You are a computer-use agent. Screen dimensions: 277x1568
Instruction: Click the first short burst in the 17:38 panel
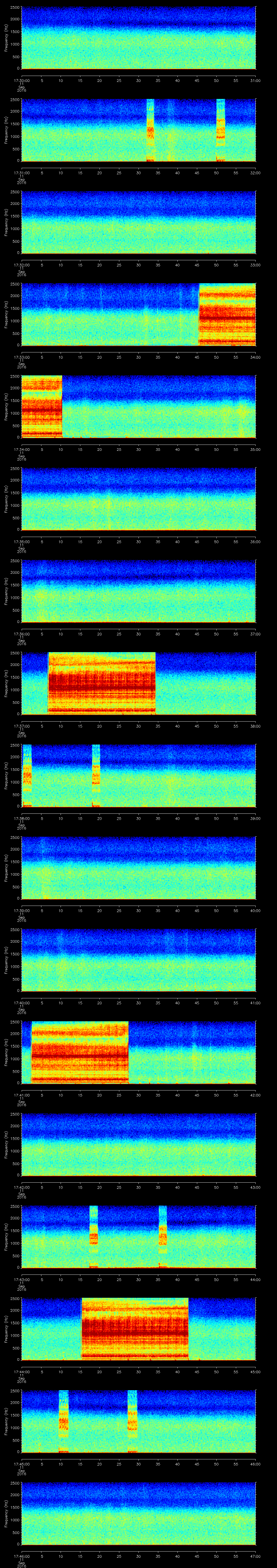click(27, 775)
